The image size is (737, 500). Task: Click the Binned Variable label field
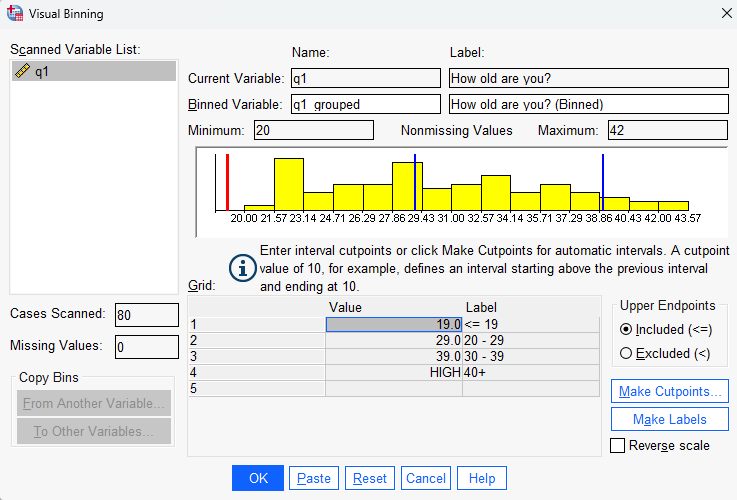pos(587,104)
